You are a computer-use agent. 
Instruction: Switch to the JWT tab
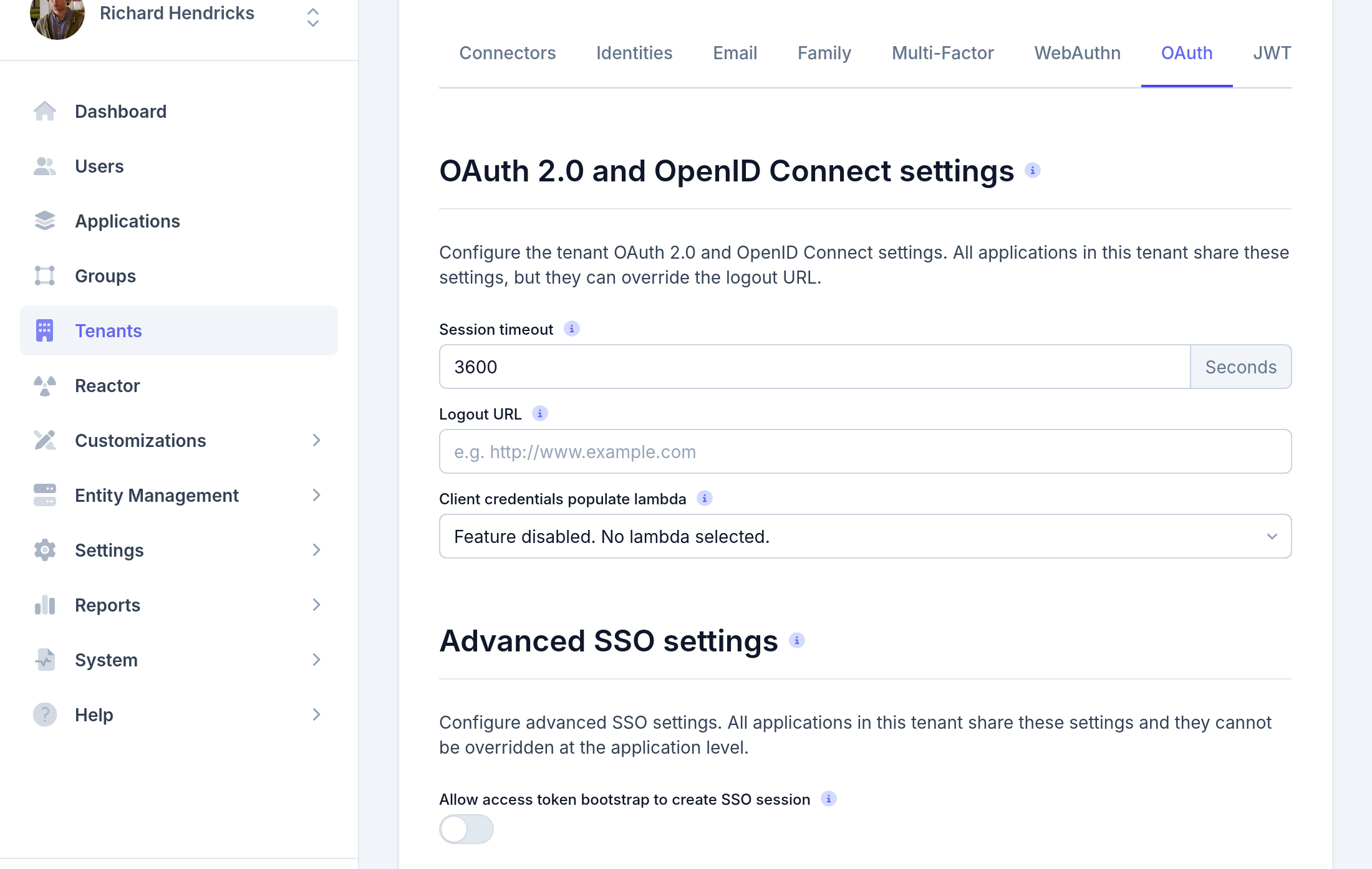1272,53
